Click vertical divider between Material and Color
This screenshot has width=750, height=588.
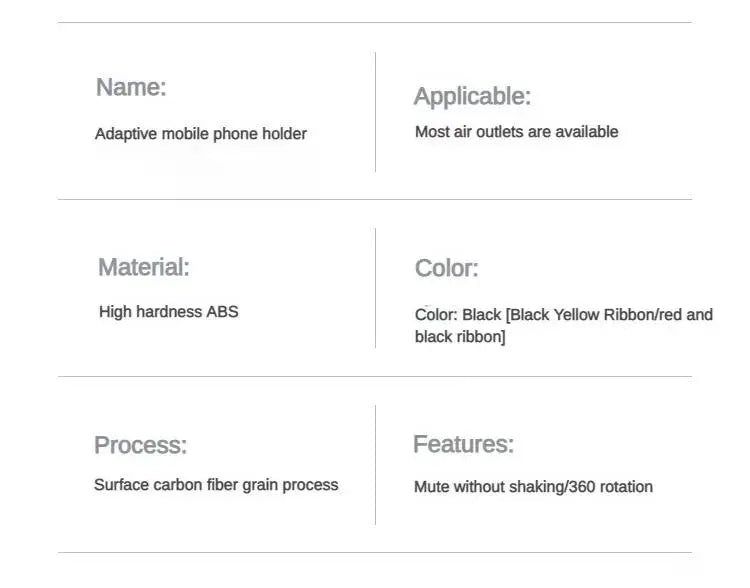coord(375,288)
